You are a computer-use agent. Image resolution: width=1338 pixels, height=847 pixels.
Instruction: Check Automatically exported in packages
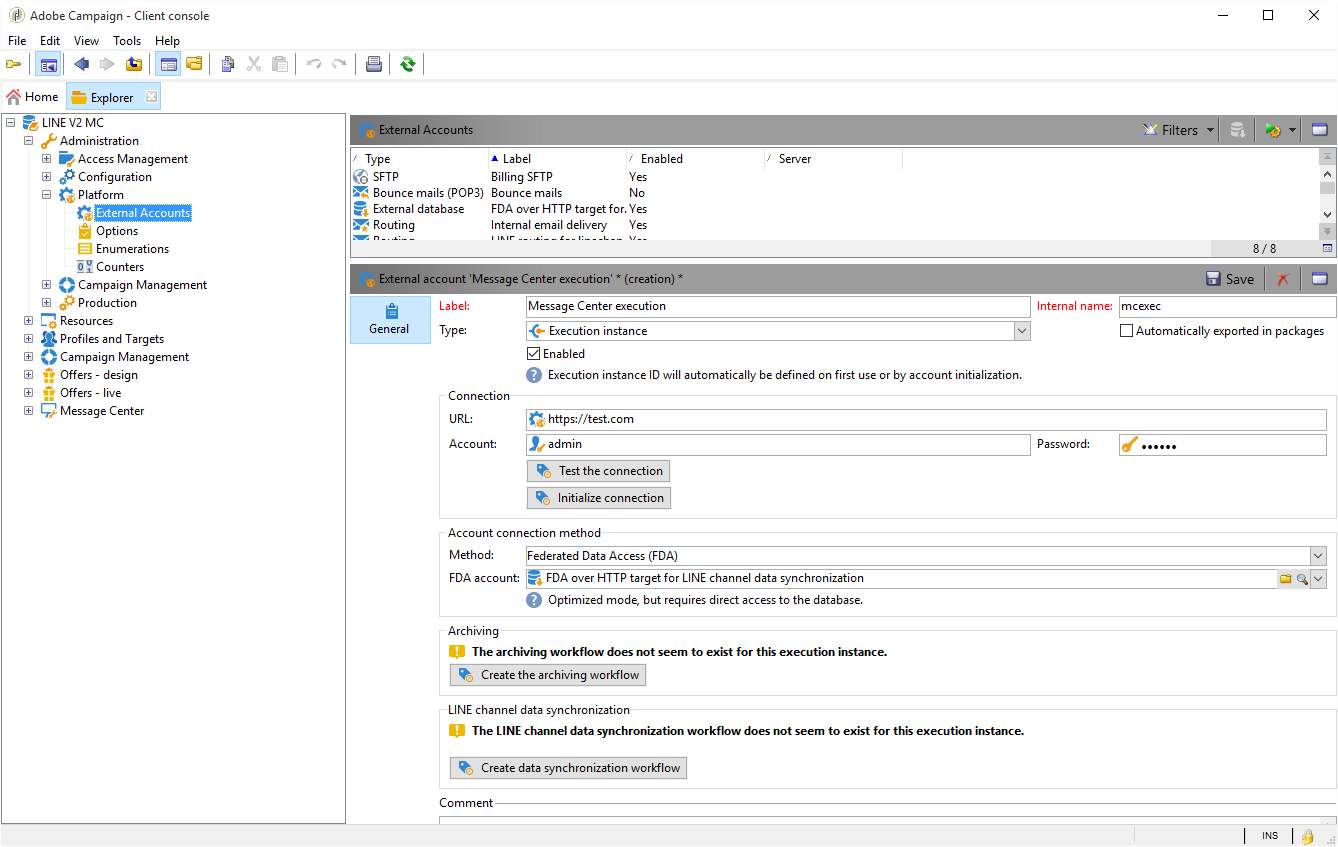(x=1127, y=331)
